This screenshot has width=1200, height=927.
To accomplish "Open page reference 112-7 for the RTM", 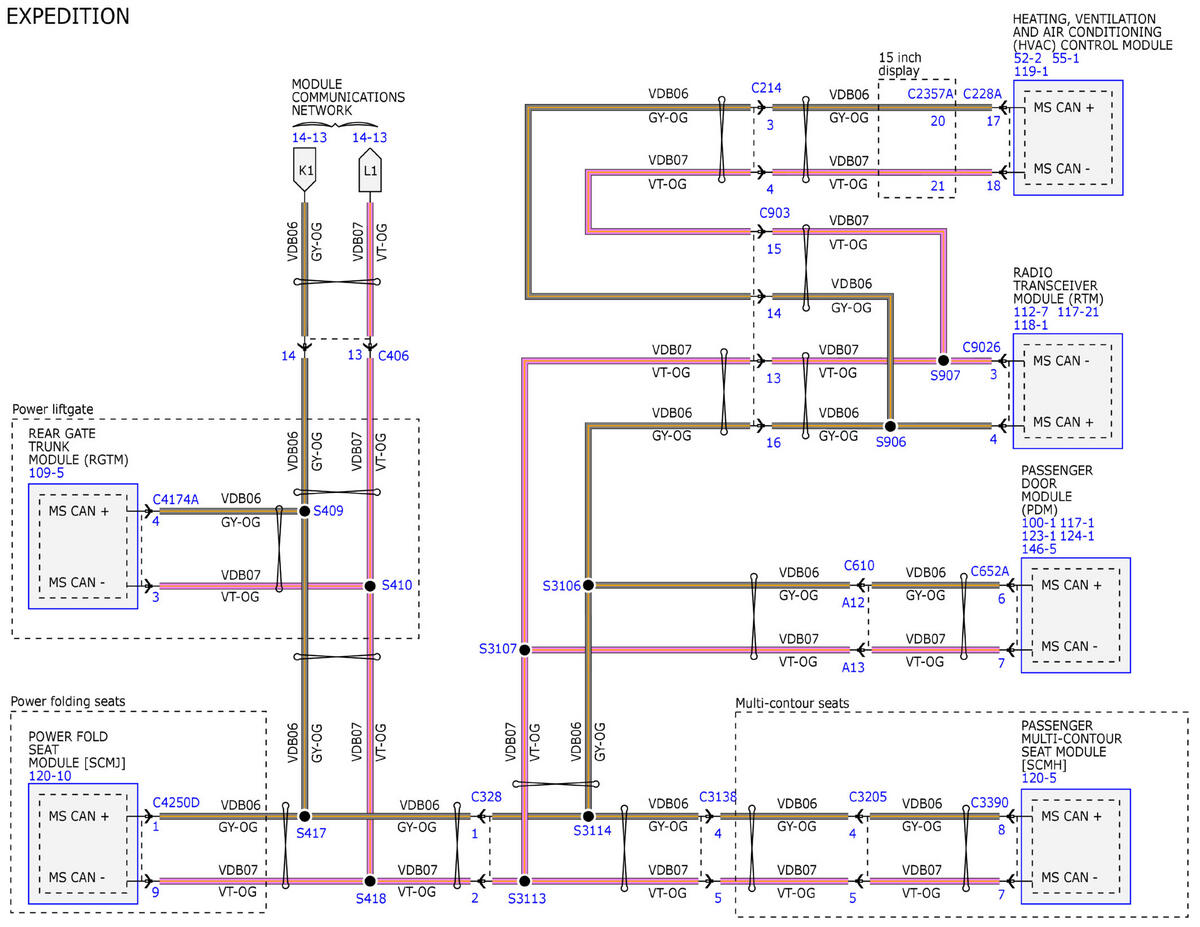I will pyautogui.click(x=1030, y=312).
